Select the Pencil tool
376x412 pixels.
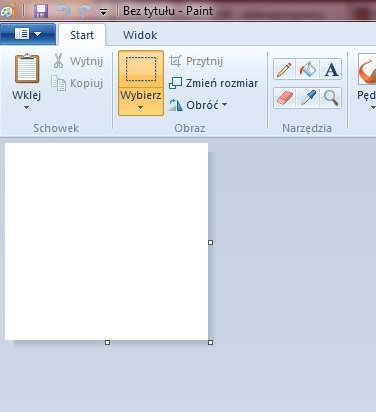[284, 70]
